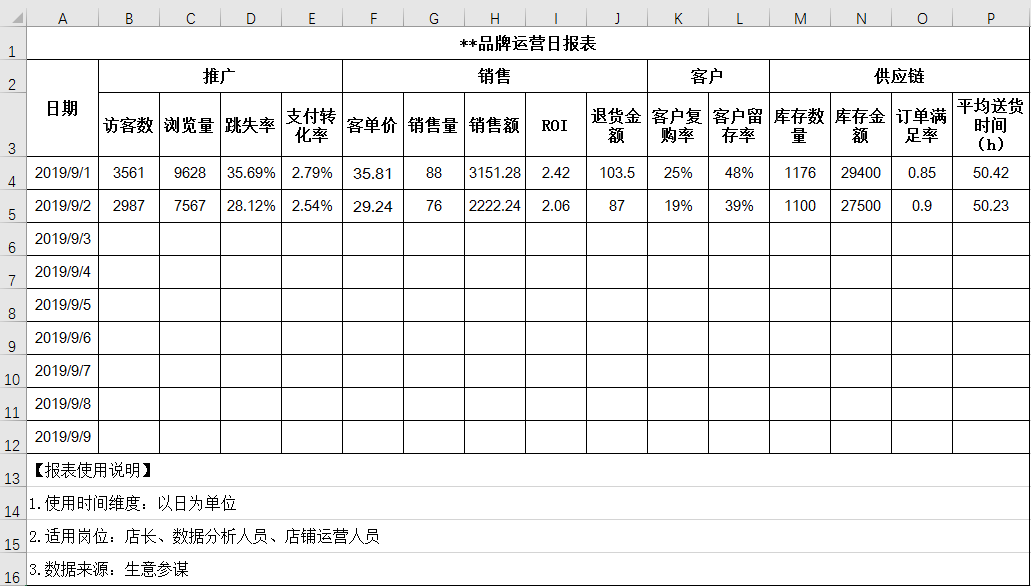Select the title cell **品牌运营日报表
The width and height of the screenshot is (1031, 586).
[530, 44]
